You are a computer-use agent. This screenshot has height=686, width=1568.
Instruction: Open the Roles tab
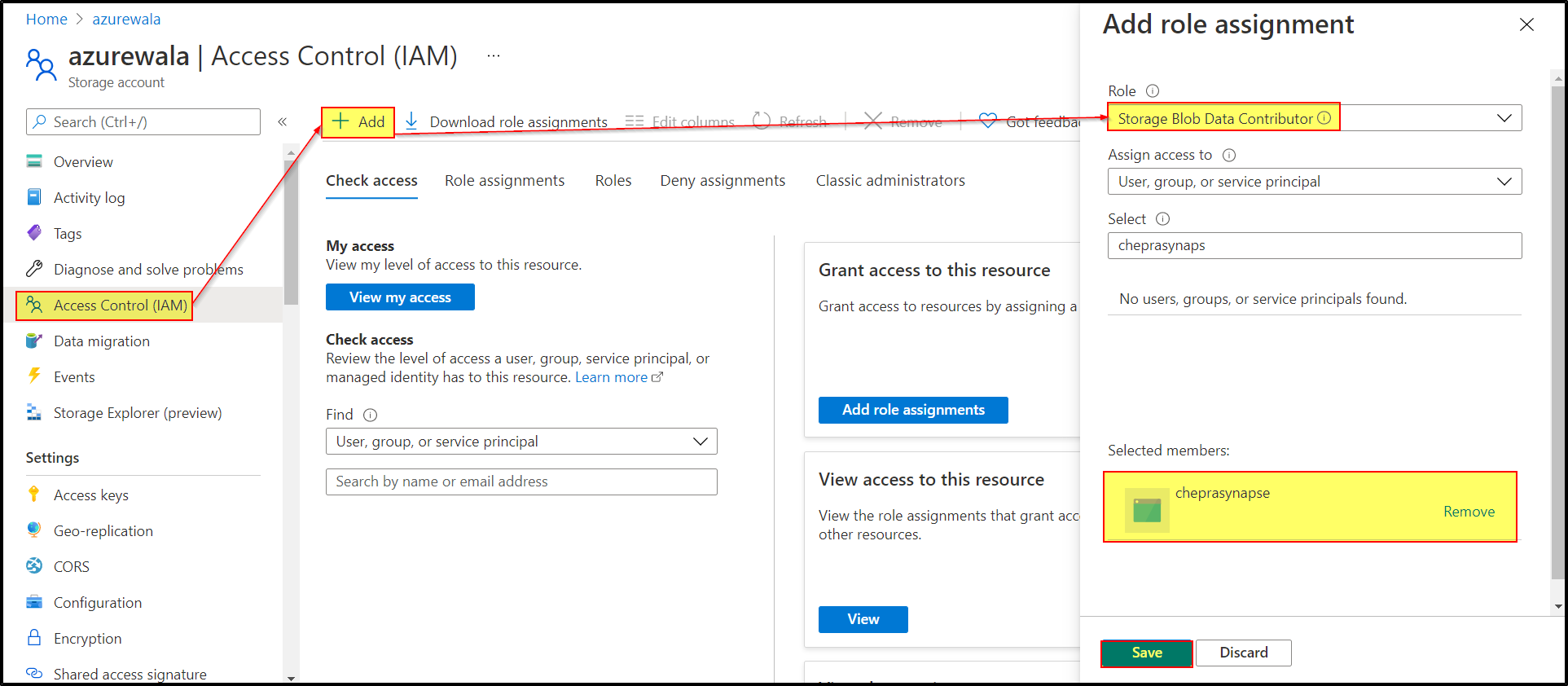613,181
